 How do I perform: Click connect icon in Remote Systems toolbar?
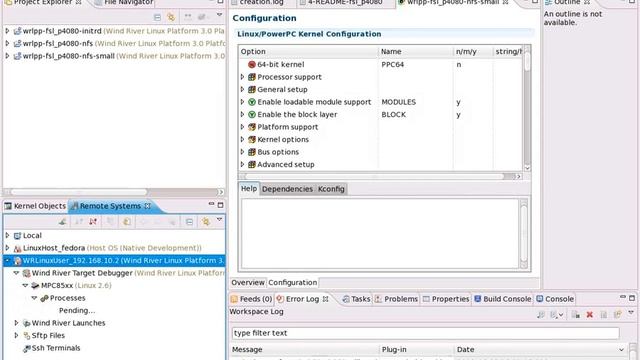click(62, 222)
